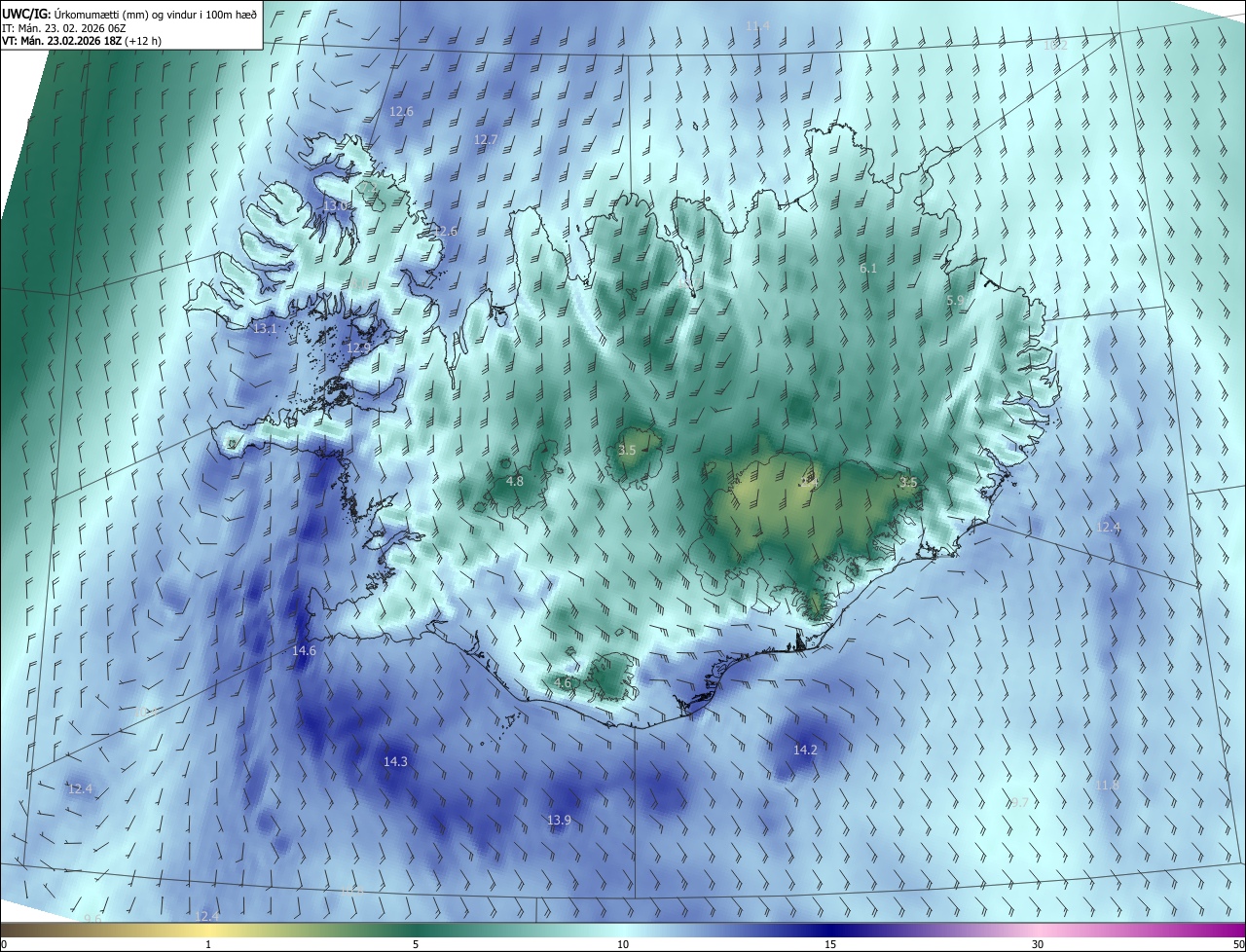Screen dimensions: 1246x952
Task: Click the 9.6 value label
Action: 92,919
